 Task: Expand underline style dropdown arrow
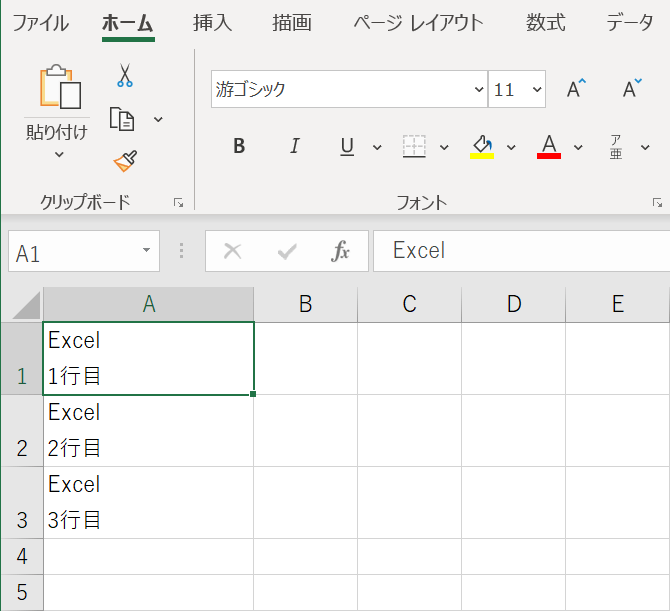click(x=377, y=147)
